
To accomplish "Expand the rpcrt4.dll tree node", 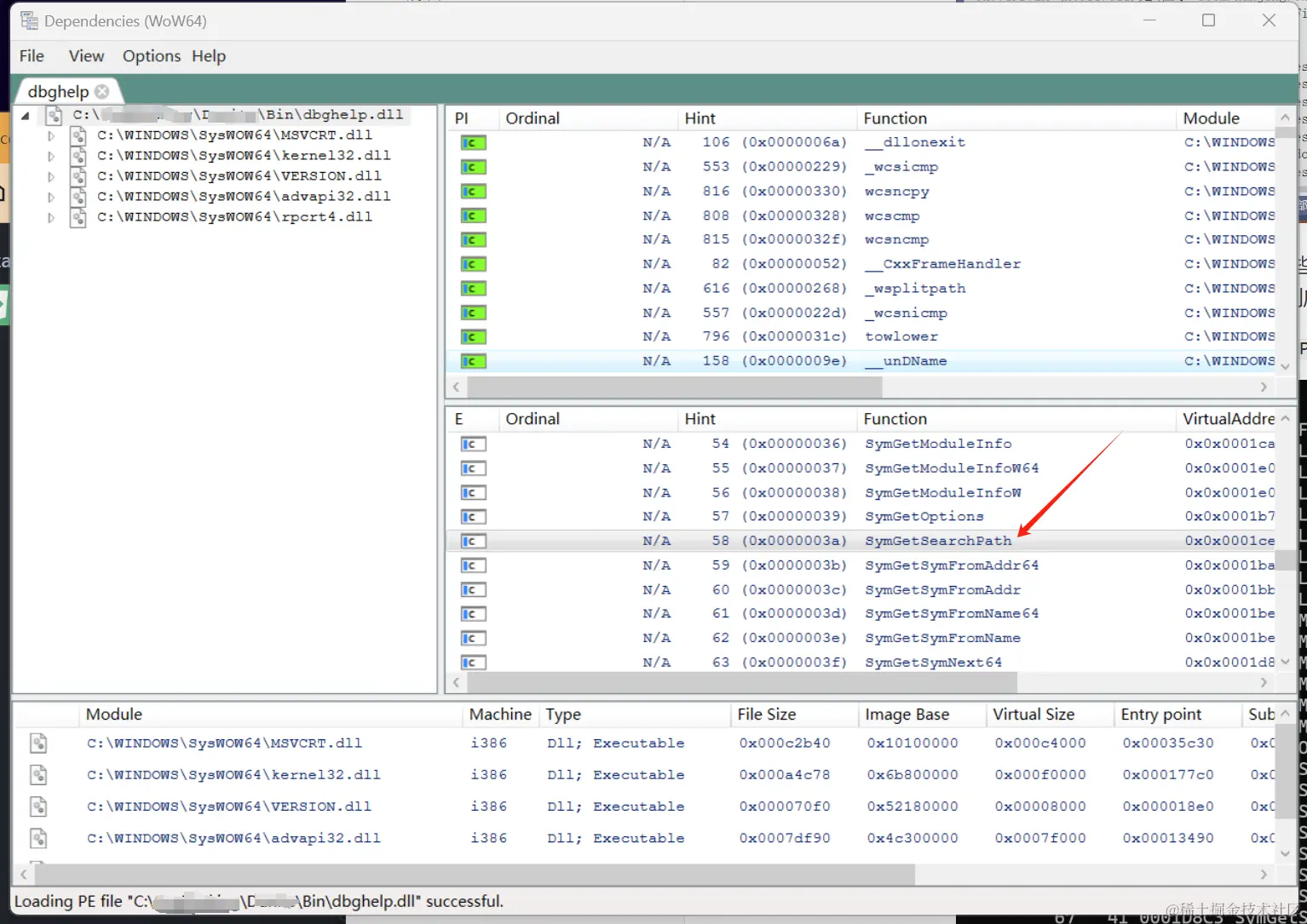I will coord(51,217).
